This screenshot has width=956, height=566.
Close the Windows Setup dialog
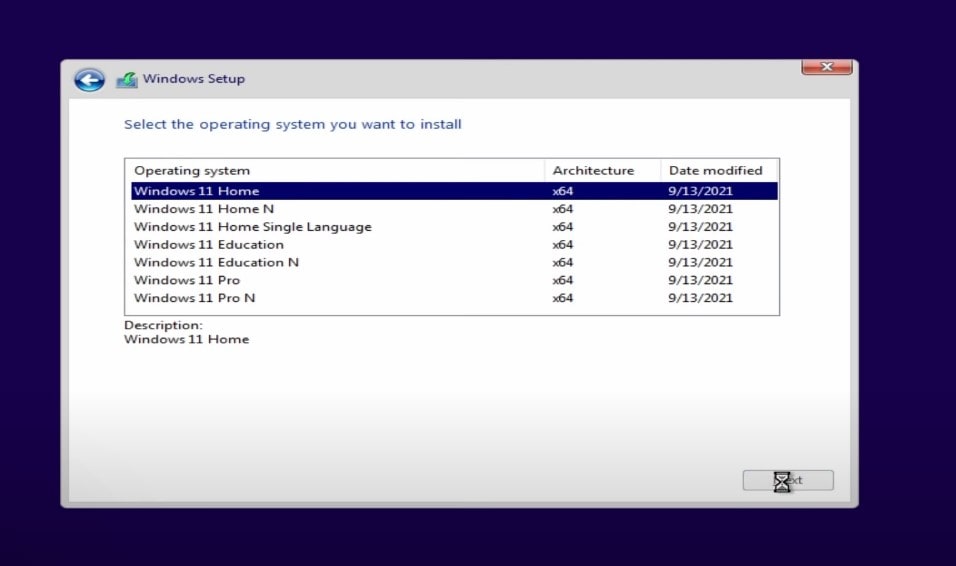pos(827,67)
